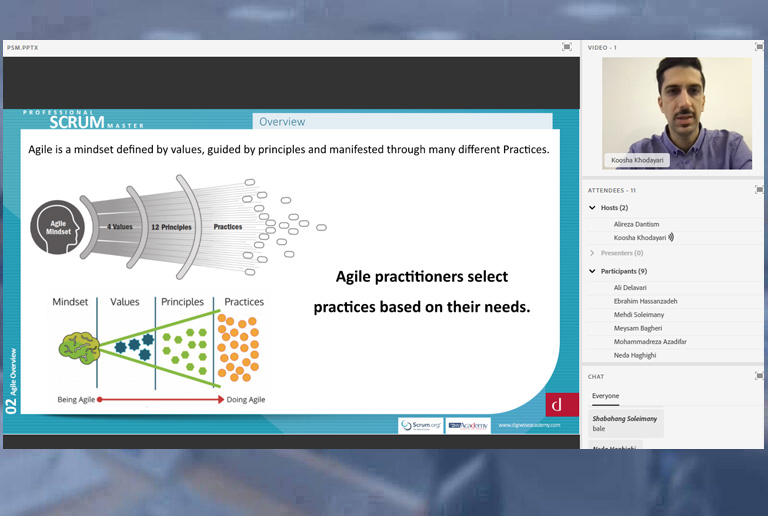This screenshot has height=516, width=768.
Task: Click the red 'd' logo on slide
Action: 555,405
